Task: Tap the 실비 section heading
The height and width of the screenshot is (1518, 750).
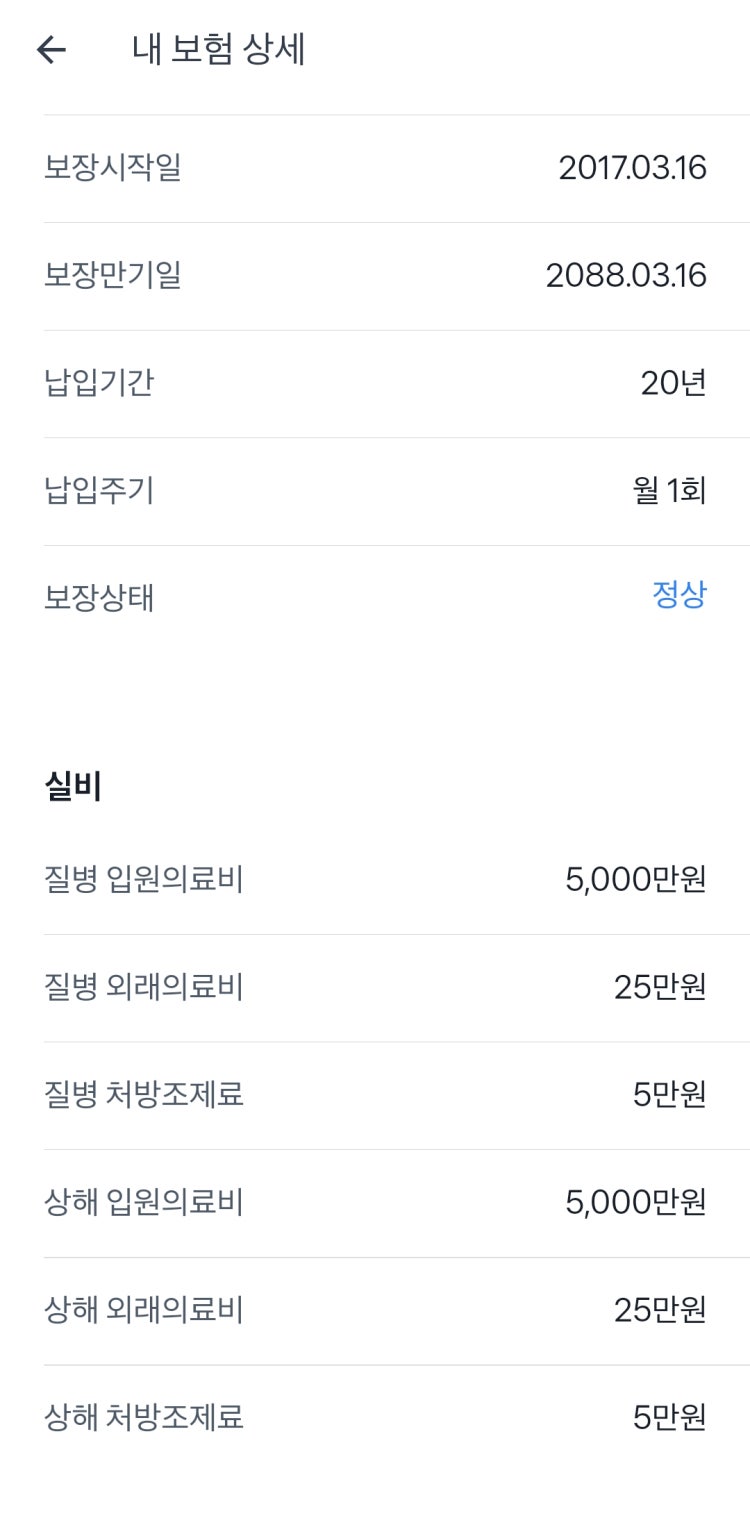Action: pyautogui.click(x=73, y=787)
